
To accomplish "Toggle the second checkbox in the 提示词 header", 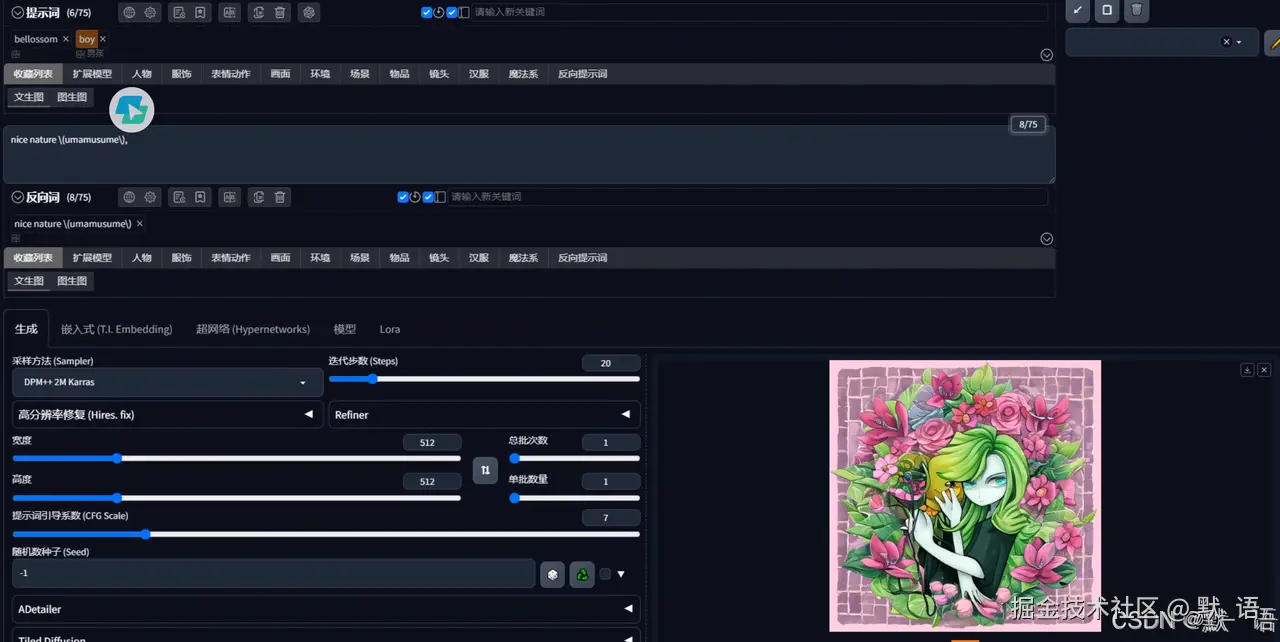I will click(x=452, y=13).
